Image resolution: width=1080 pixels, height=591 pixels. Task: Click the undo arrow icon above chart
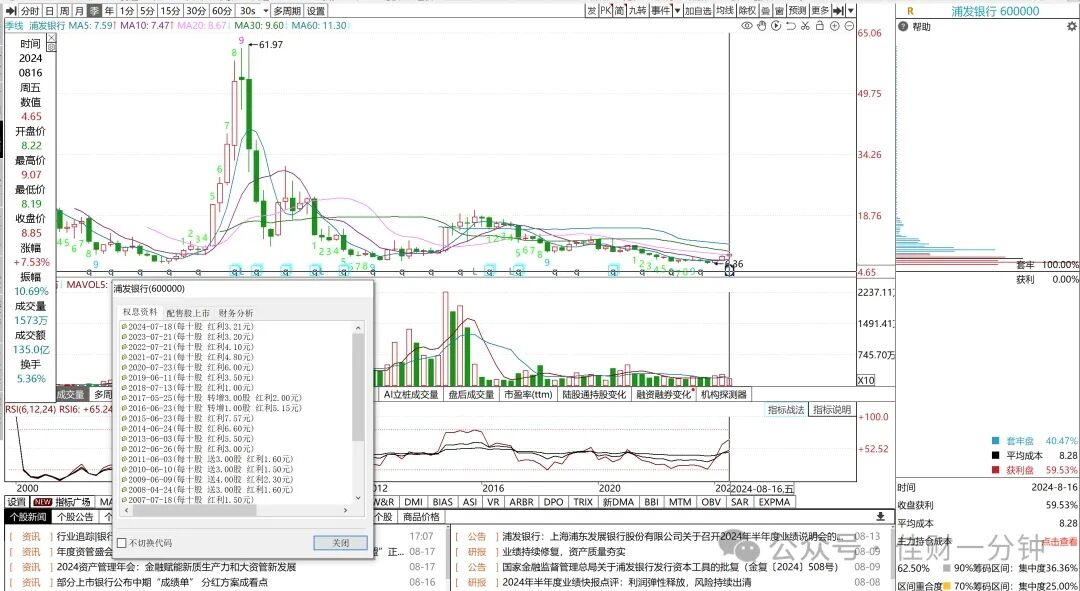[791, 26]
